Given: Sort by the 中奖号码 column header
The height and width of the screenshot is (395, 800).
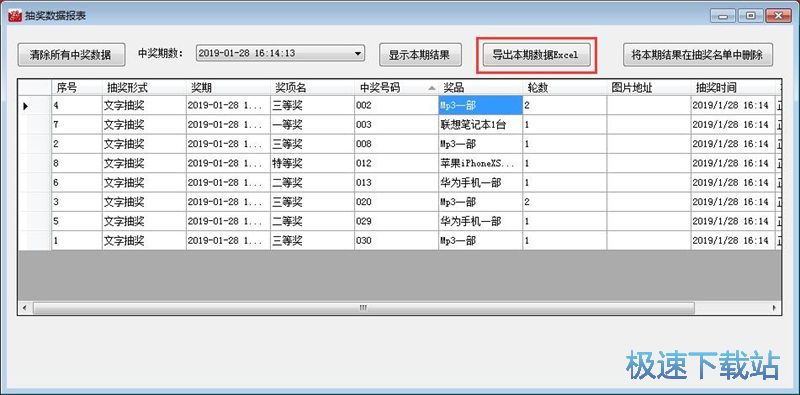Looking at the screenshot, I should 396,87.
